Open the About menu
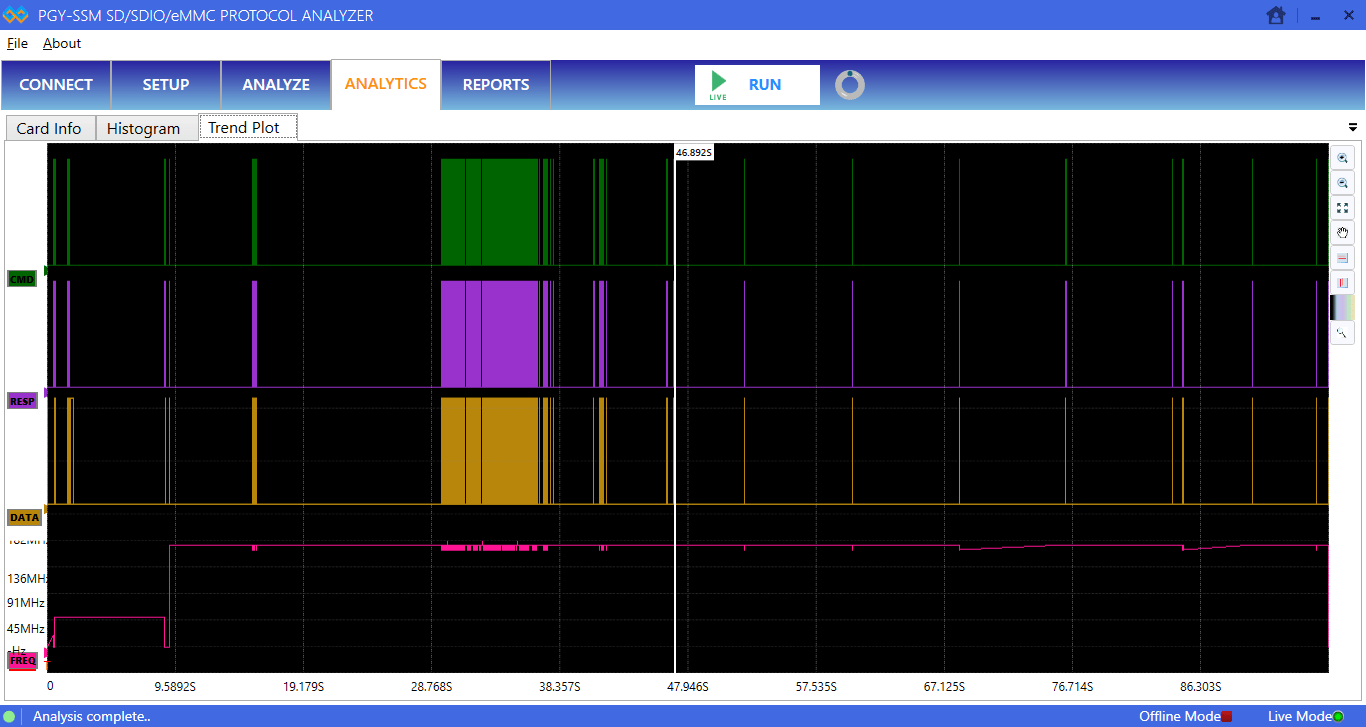The image size is (1366, 727). coord(61,43)
